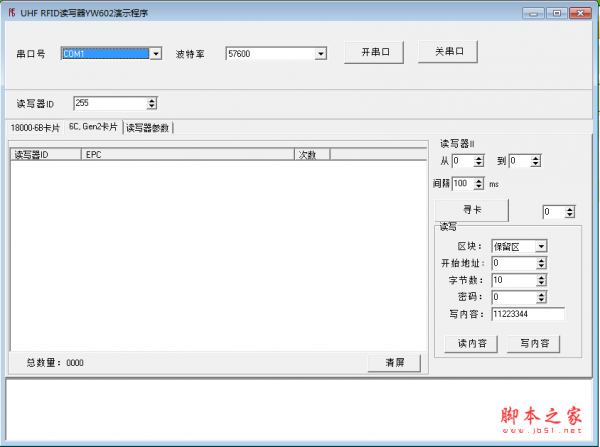Open the 区块 保留区 dropdown
This screenshot has height=447, width=600.
pos(541,246)
